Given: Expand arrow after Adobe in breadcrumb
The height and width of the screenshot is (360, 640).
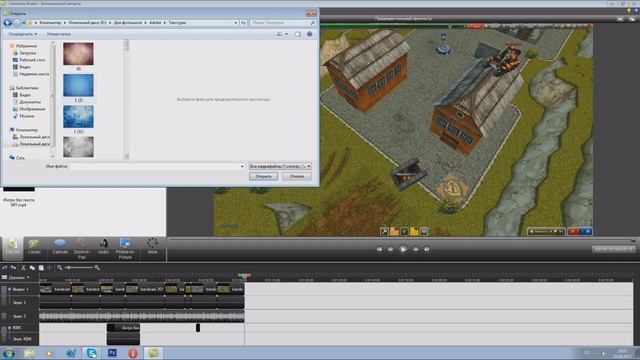Looking at the screenshot, I should 165,23.
